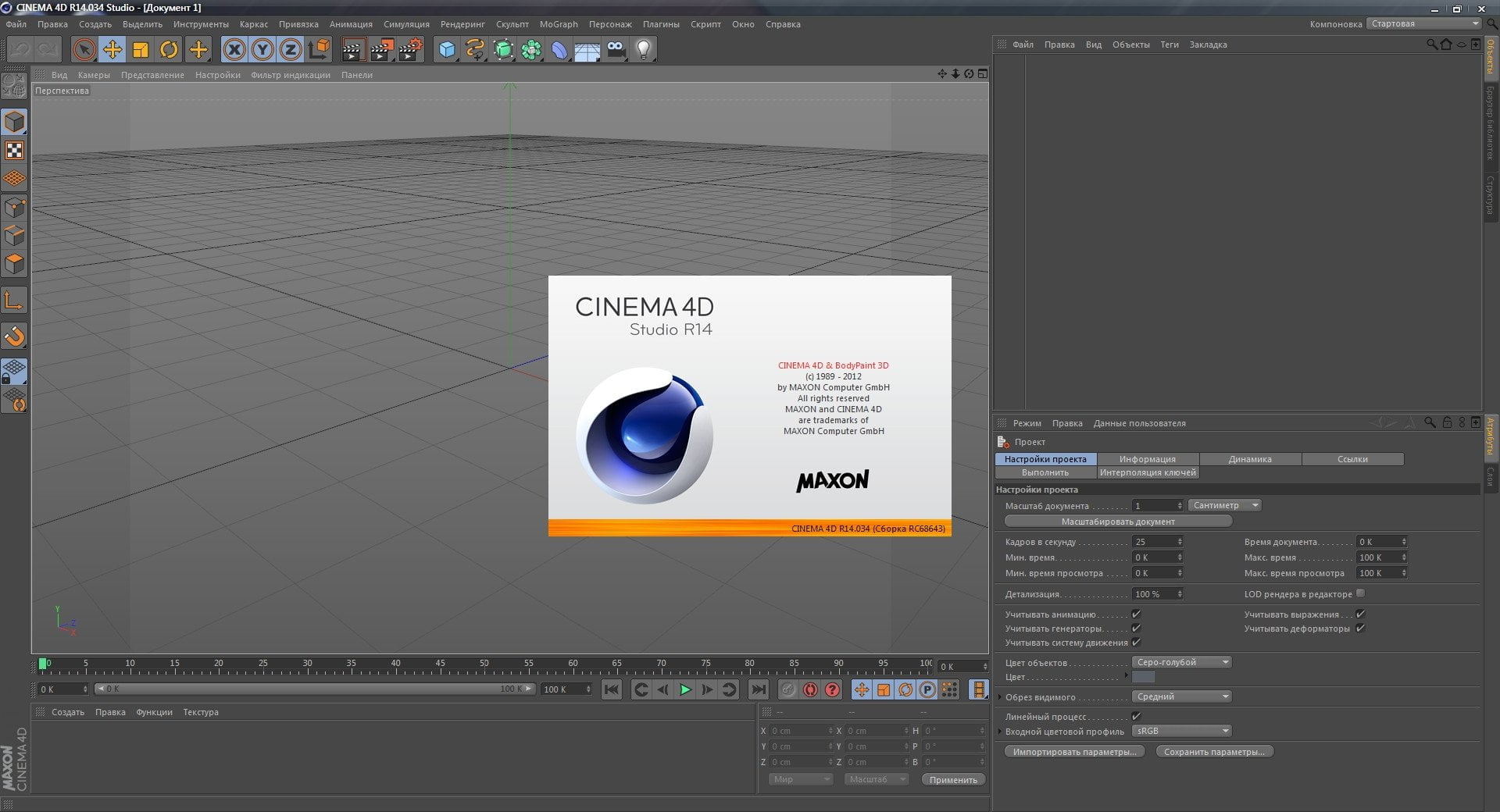The height and width of the screenshot is (812, 1500).
Task: Open the 'Стартовая' layout dropdown
Action: point(1424,23)
